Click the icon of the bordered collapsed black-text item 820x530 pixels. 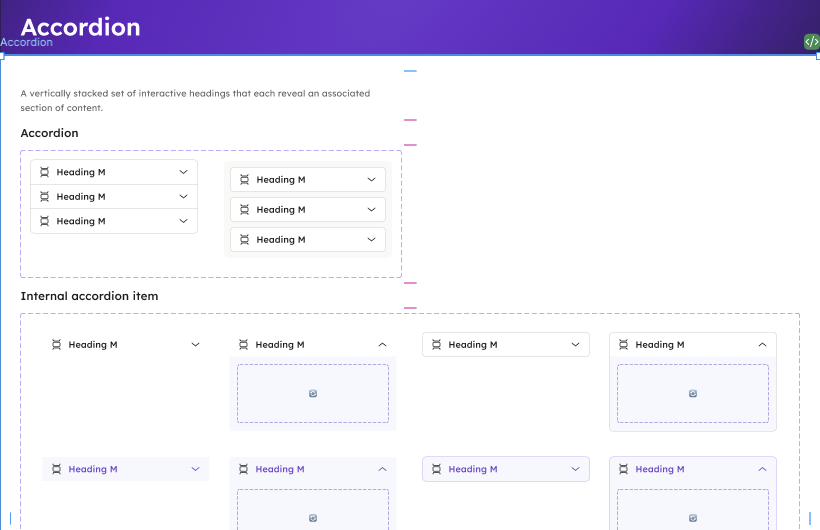tap(436, 345)
